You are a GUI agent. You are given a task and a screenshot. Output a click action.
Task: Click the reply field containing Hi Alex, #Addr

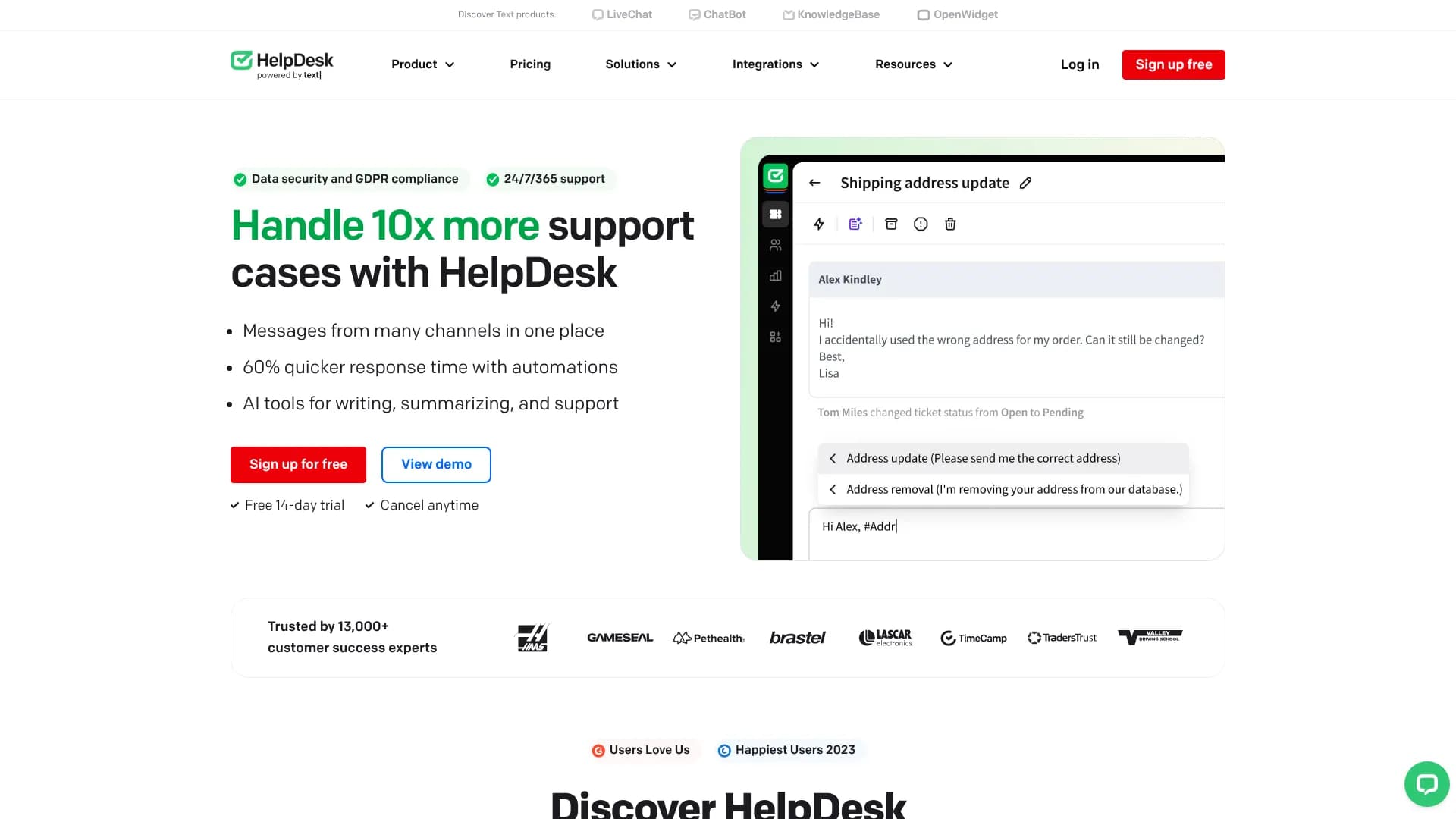pos(1016,534)
